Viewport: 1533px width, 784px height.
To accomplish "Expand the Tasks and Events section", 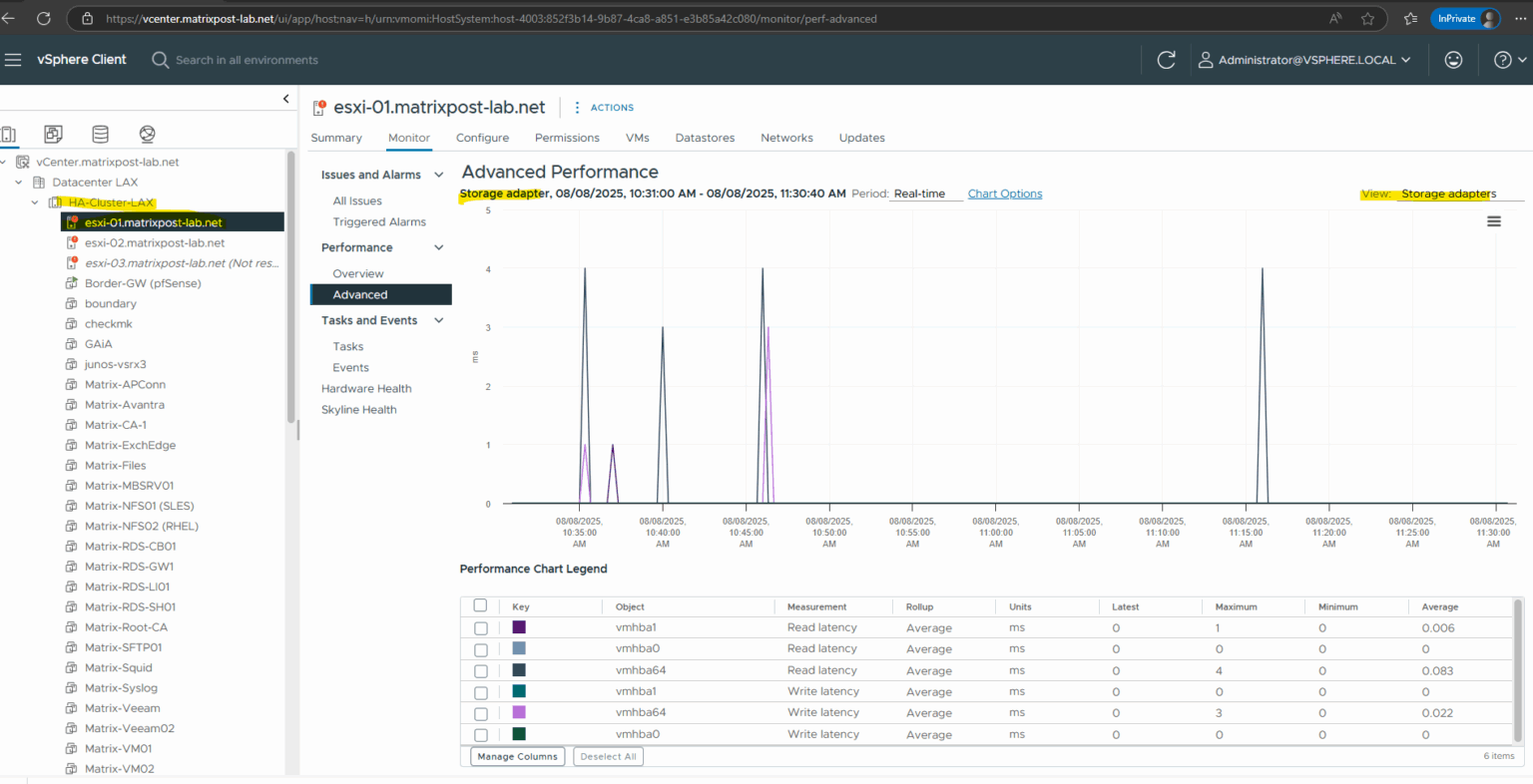I will 440,320.
